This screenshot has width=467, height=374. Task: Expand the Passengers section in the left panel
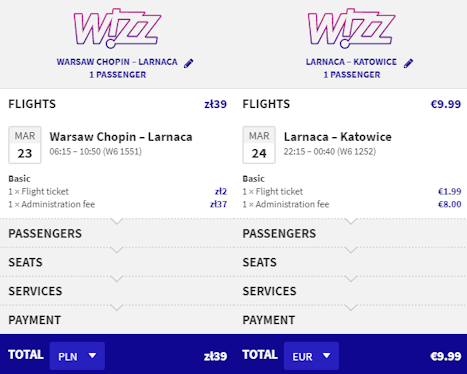tap(117, 233)
